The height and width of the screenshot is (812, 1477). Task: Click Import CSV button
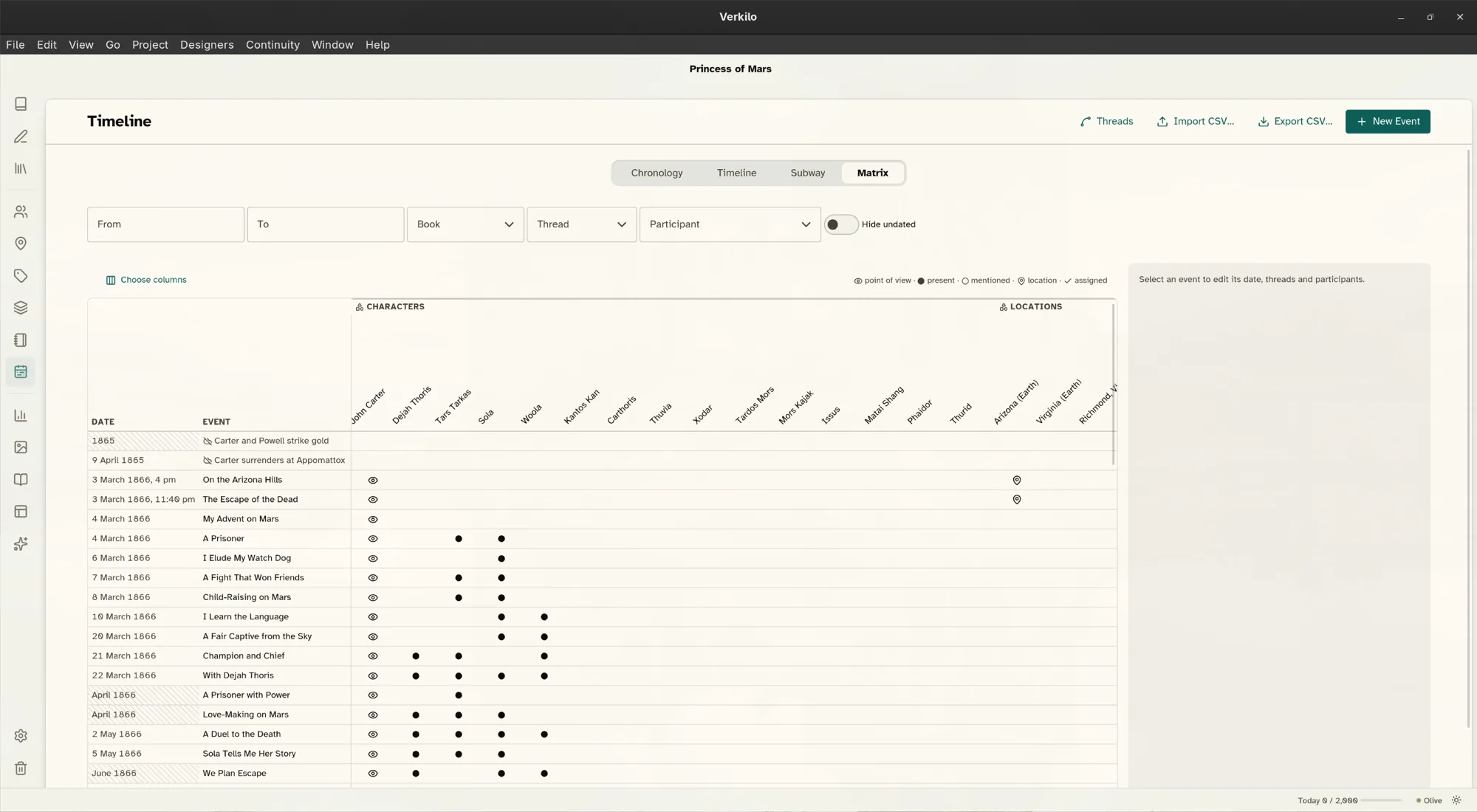pyautogui.click(x=1196, y=122)
